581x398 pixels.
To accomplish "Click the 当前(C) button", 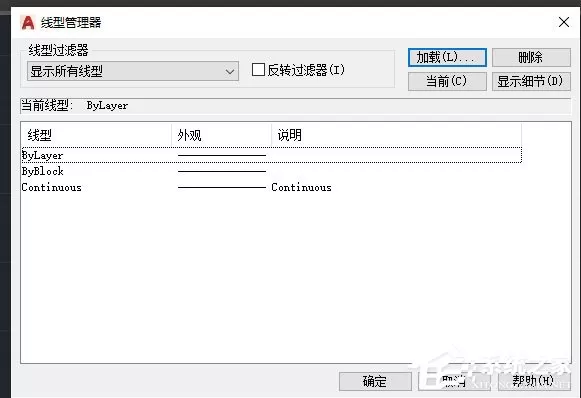I will pos(447,81).
